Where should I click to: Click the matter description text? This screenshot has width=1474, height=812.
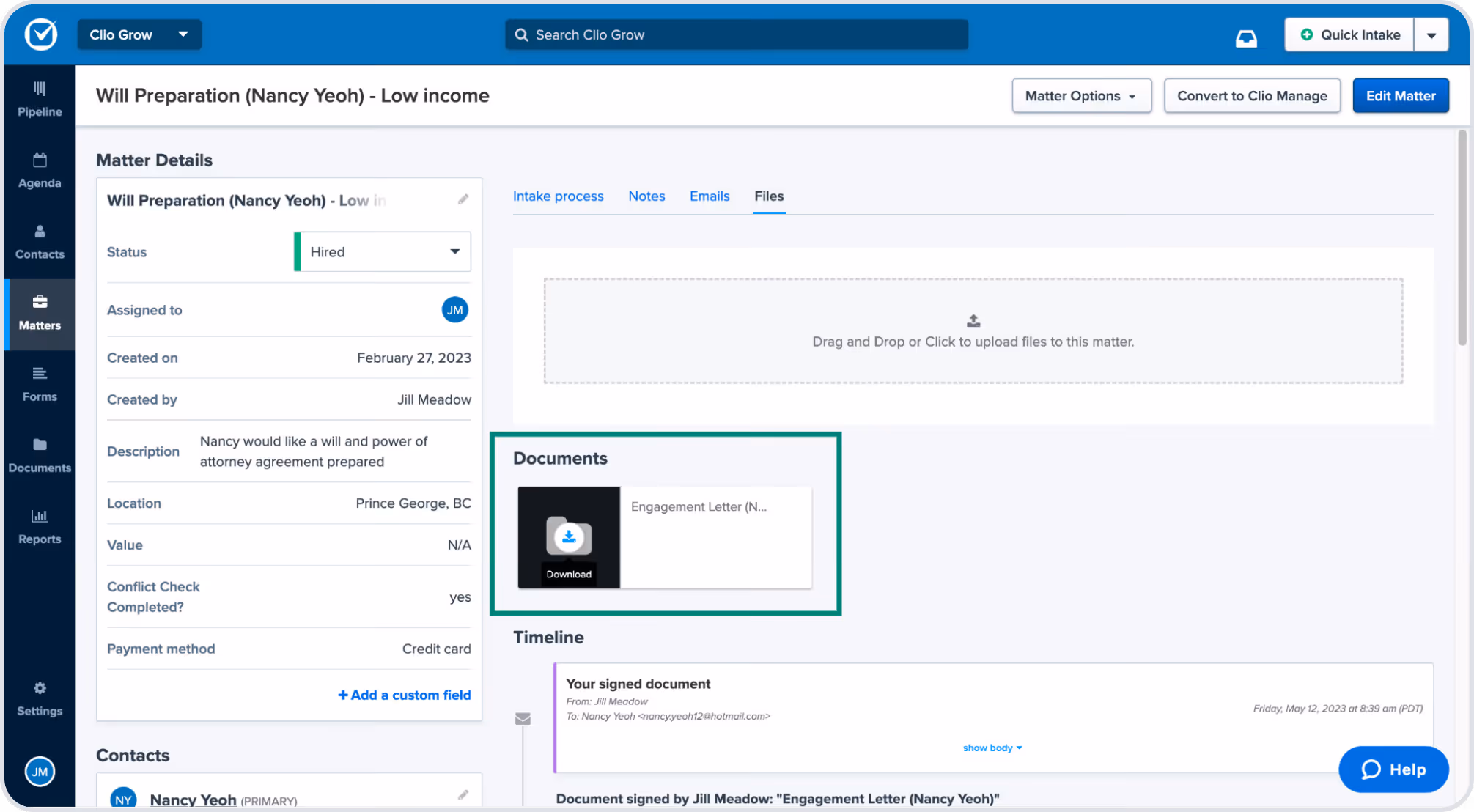(314, 451)
